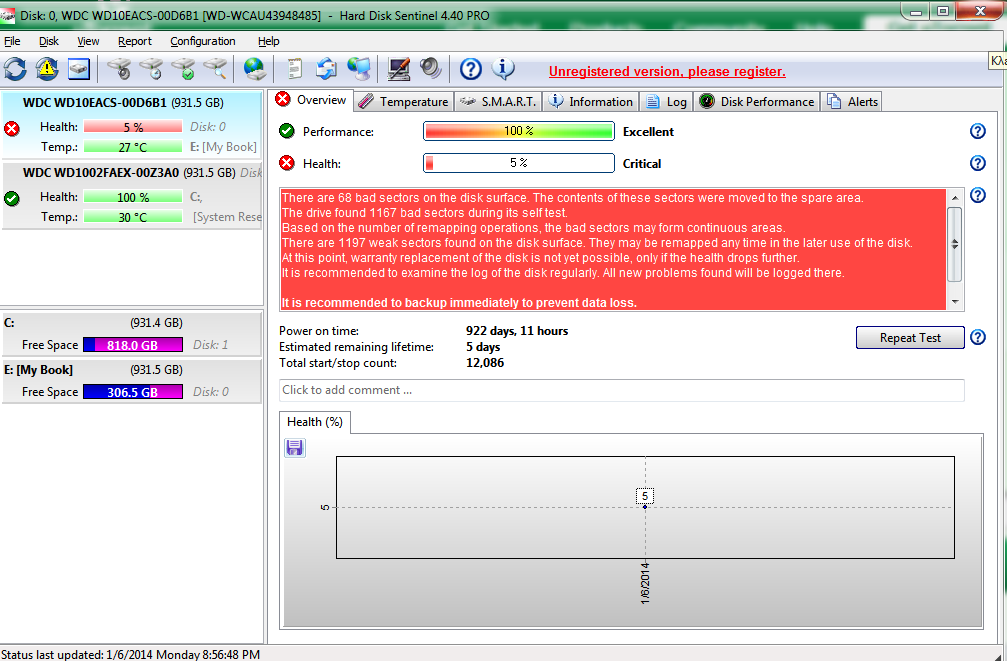Image resolution: width=1008 pixels, height=661 pixels.
Task: Click the speaker sound icon in toolbar
Action: point(430,68)
